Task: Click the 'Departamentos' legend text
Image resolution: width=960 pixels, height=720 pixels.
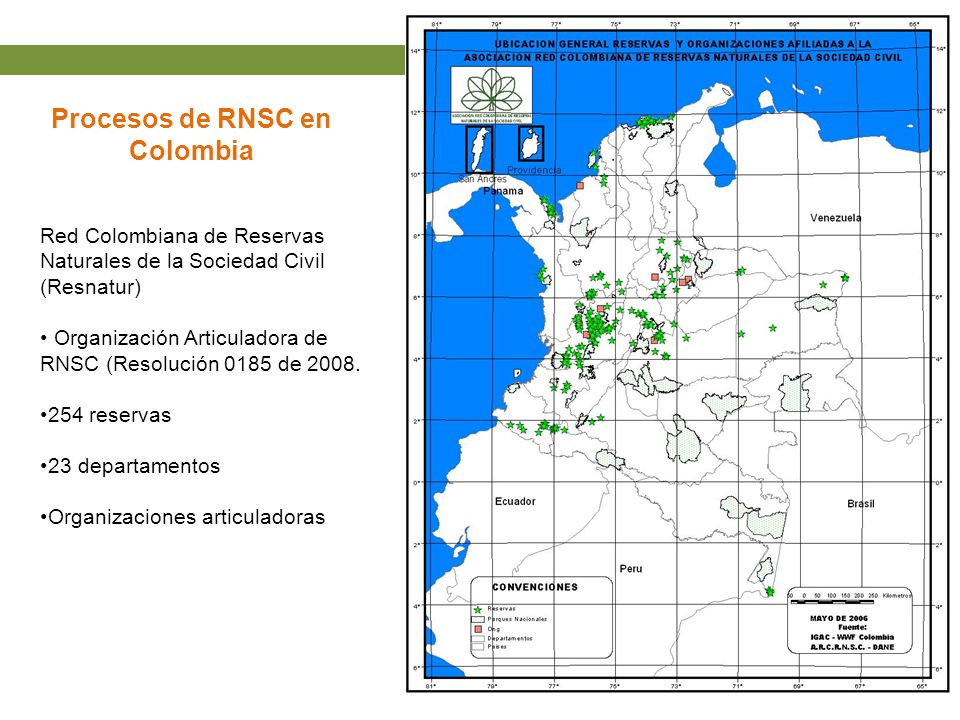Action: click(x=510, y=639)
